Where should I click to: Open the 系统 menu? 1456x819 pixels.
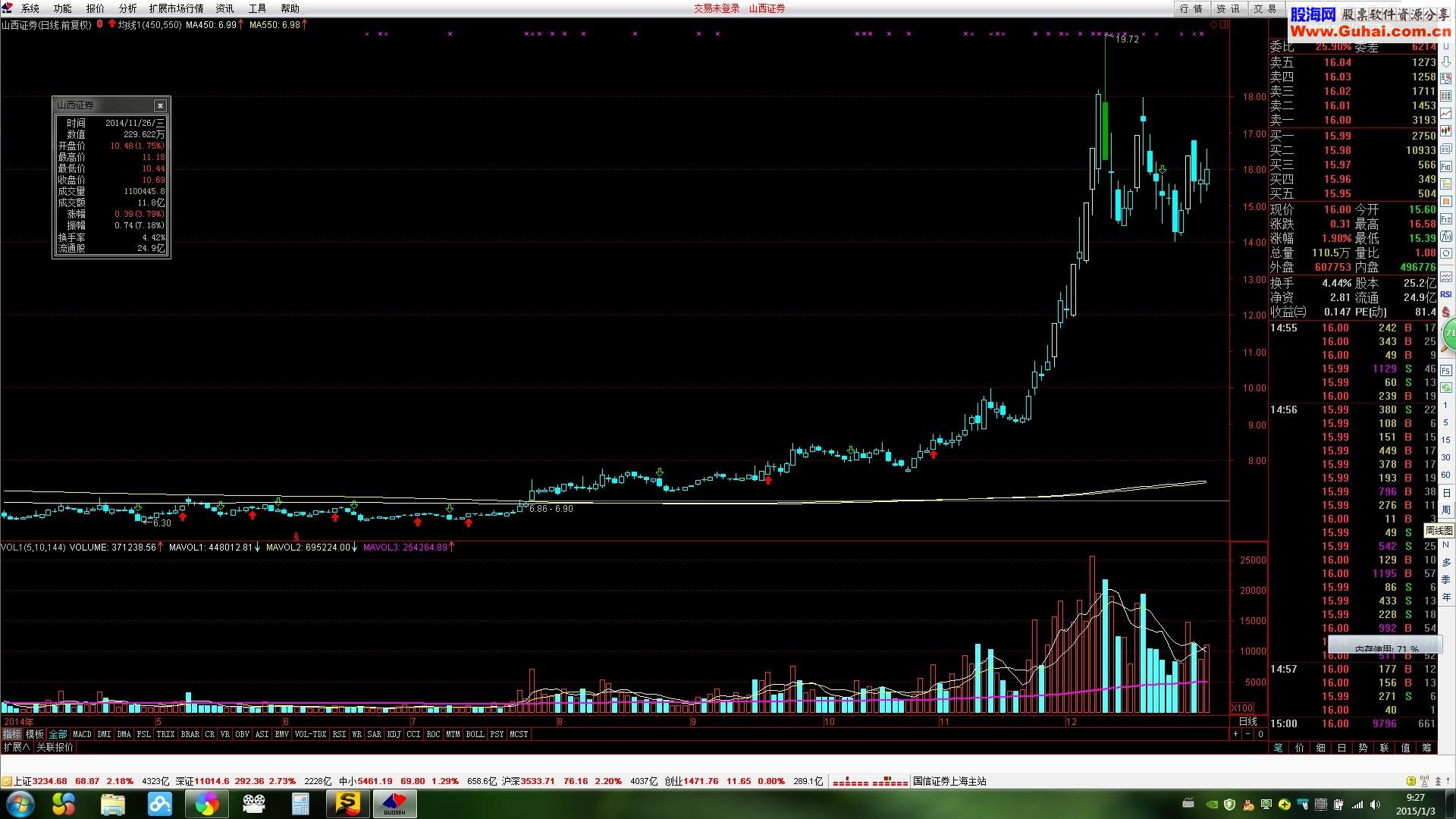(30, 8)
